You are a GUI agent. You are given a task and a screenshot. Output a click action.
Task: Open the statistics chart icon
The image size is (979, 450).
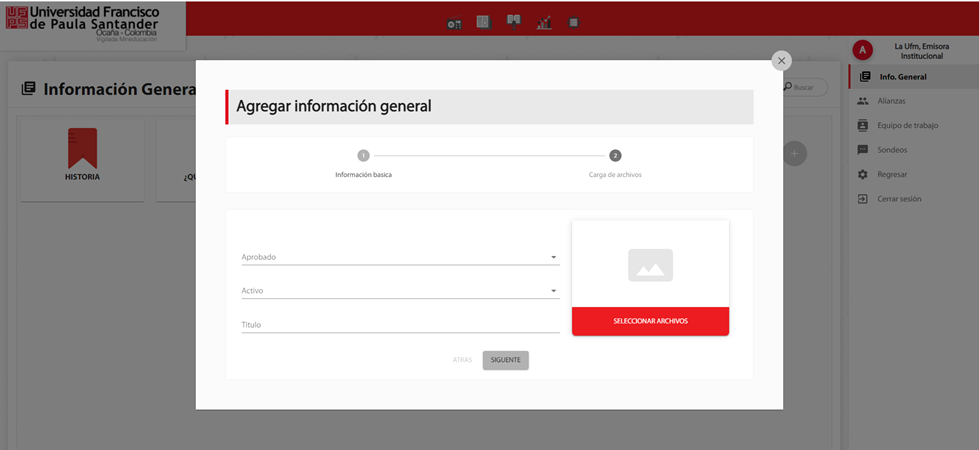(x=544, y=22)
